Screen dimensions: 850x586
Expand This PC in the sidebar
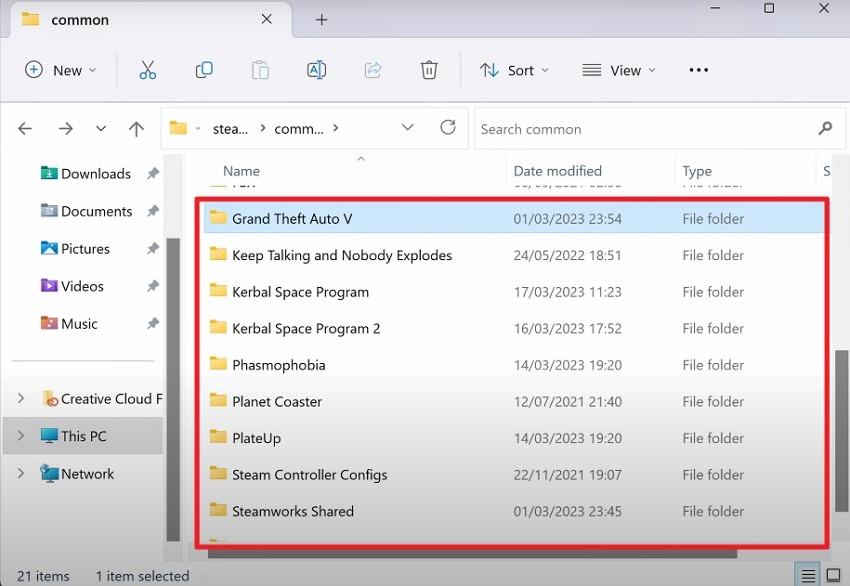point(22,436)
